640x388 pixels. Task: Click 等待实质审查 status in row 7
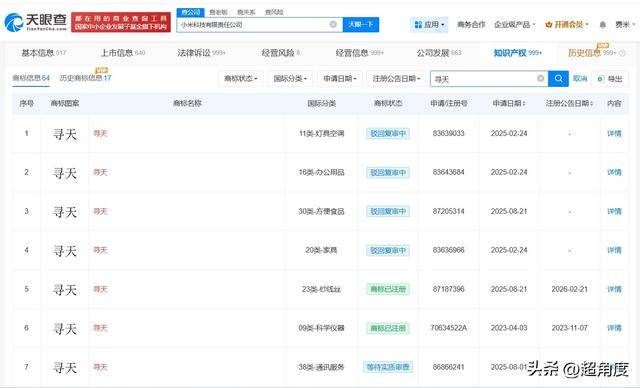click(388, 367)
